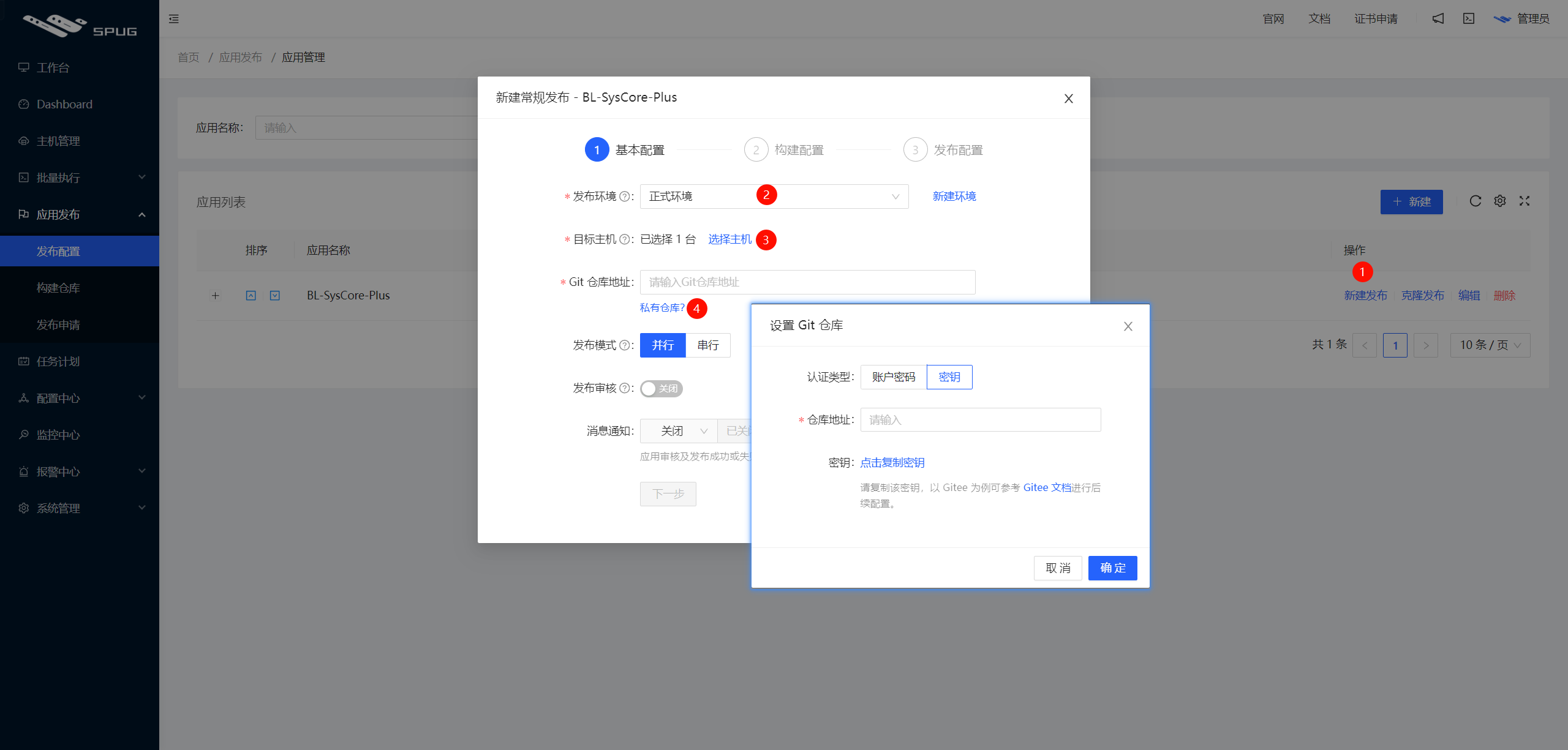The width and height of the screenshot is (1568, 750).
Task: Click the sidebar collapse menu icon
Action: 174,19
